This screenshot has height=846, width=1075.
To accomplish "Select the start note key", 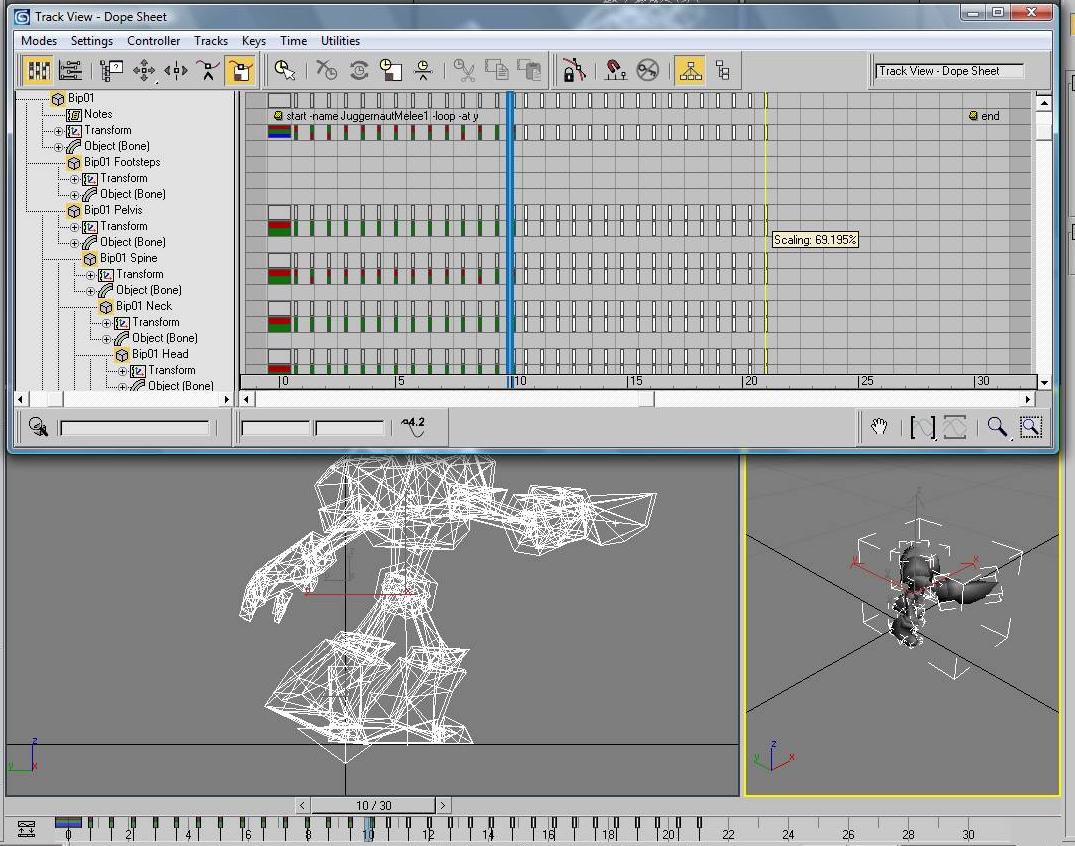I will [x=278, y=116].
